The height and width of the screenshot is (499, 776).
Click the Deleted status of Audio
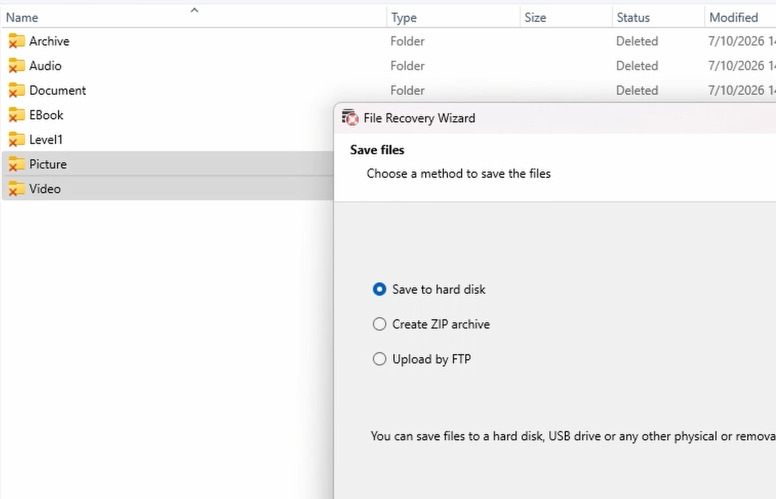pyautogui.click(x=637, y=66)
